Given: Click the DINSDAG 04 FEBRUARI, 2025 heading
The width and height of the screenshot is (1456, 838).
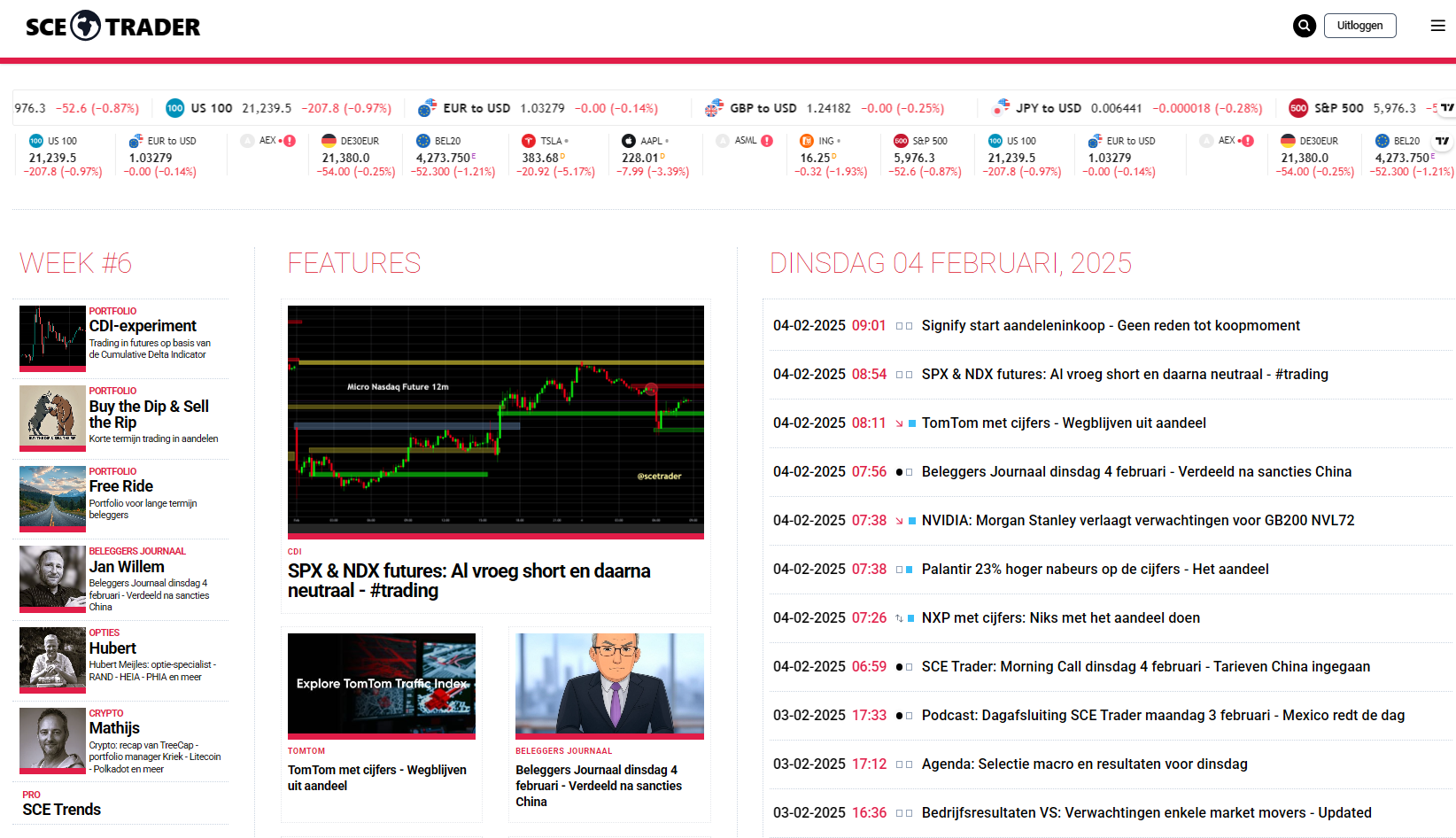Looking at the screenshot, I should (951, 263).
